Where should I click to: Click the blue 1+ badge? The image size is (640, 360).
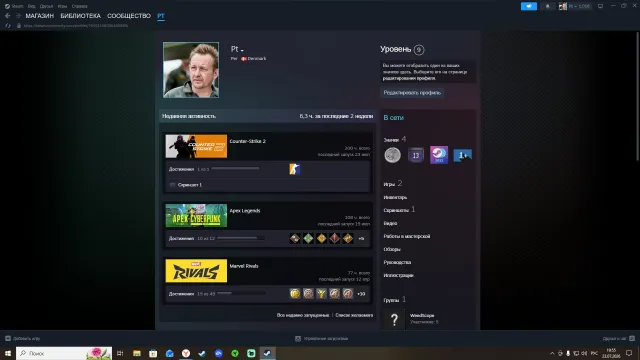point(462,155)
